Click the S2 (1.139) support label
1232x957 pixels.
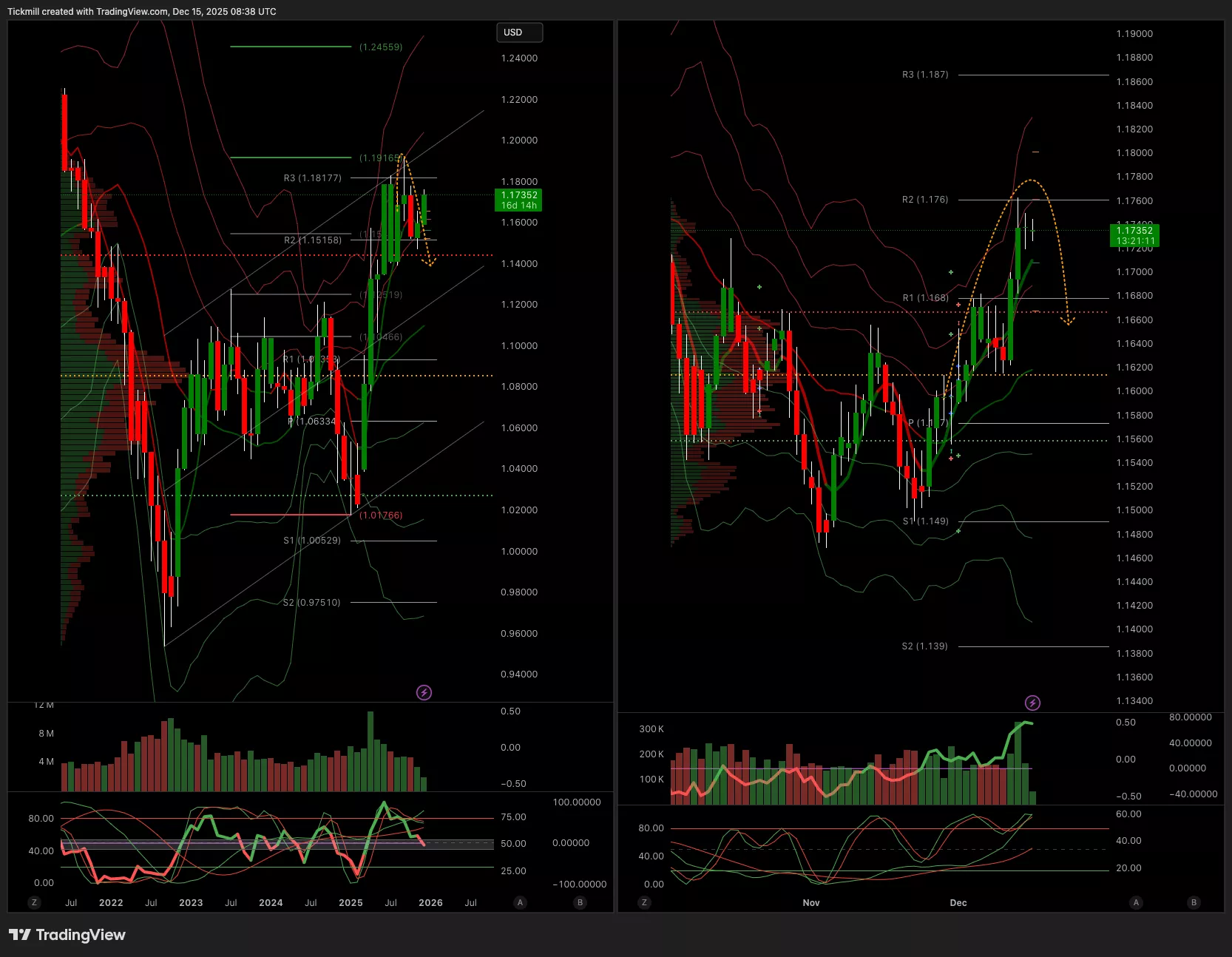tap(924, 646)
